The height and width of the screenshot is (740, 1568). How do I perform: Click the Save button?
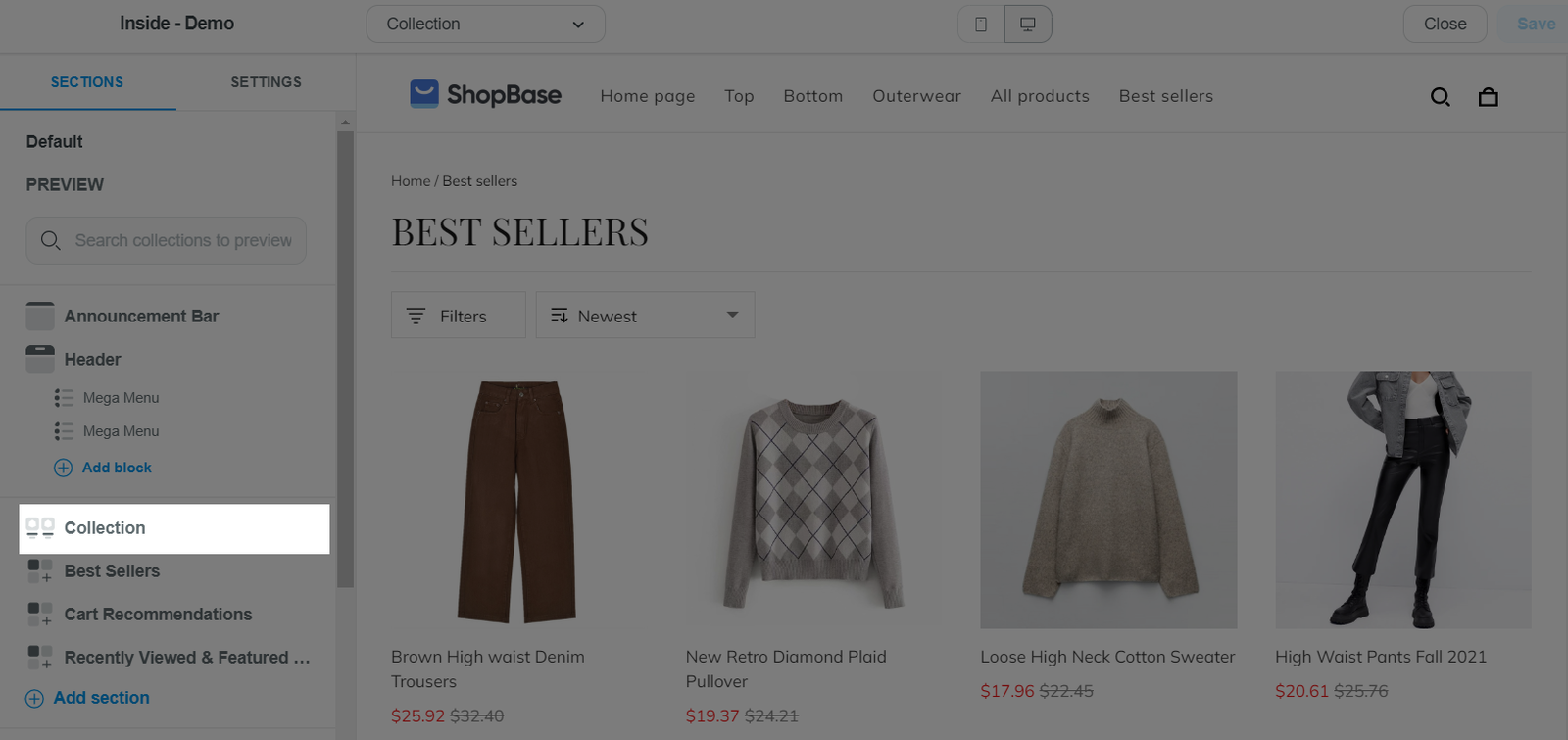pyautogui.click(x=1536, y=25)
